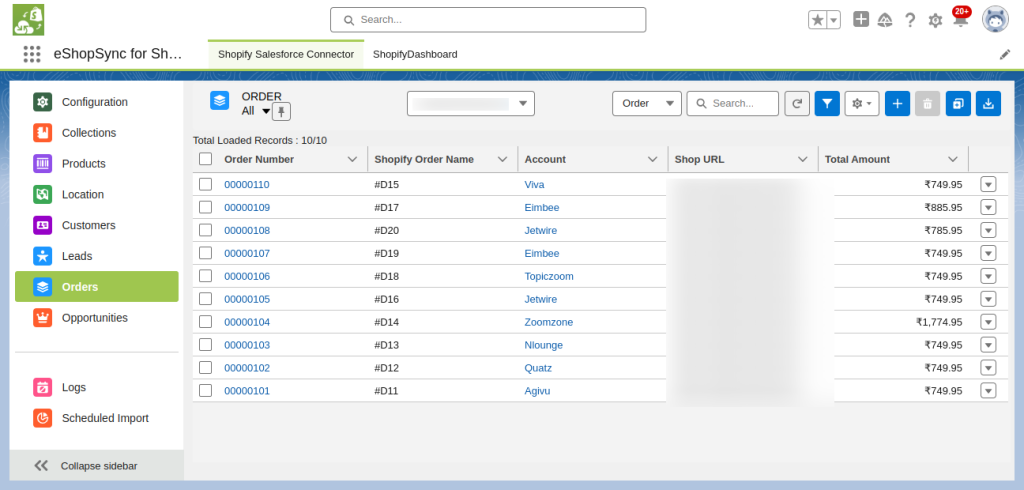Open Location in the sidebar
The width and height of the screenshot is (1024, 490).
[97, 194]
